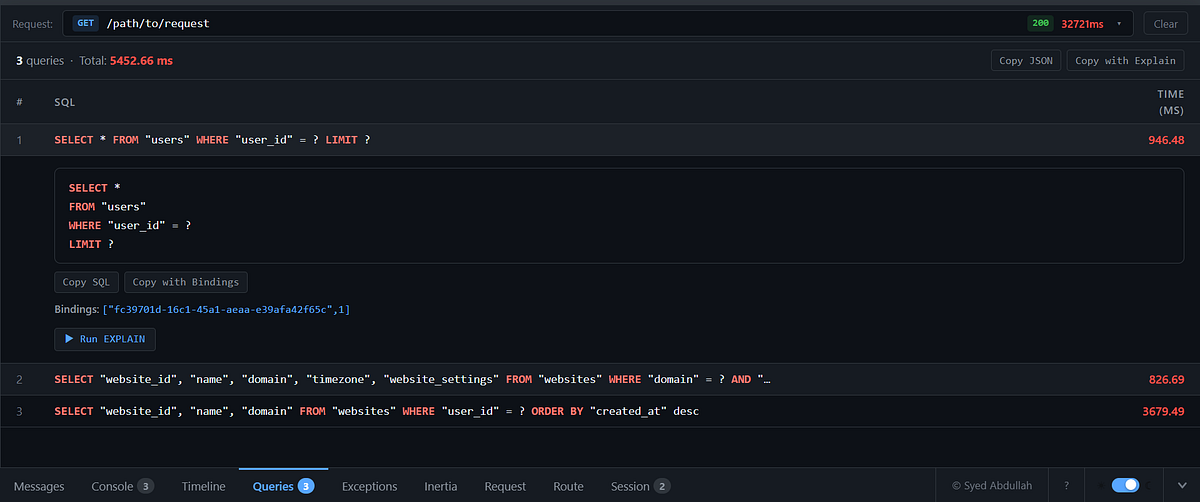
Task: Click the Copy with Bindings button
Action: click(186, 282)
